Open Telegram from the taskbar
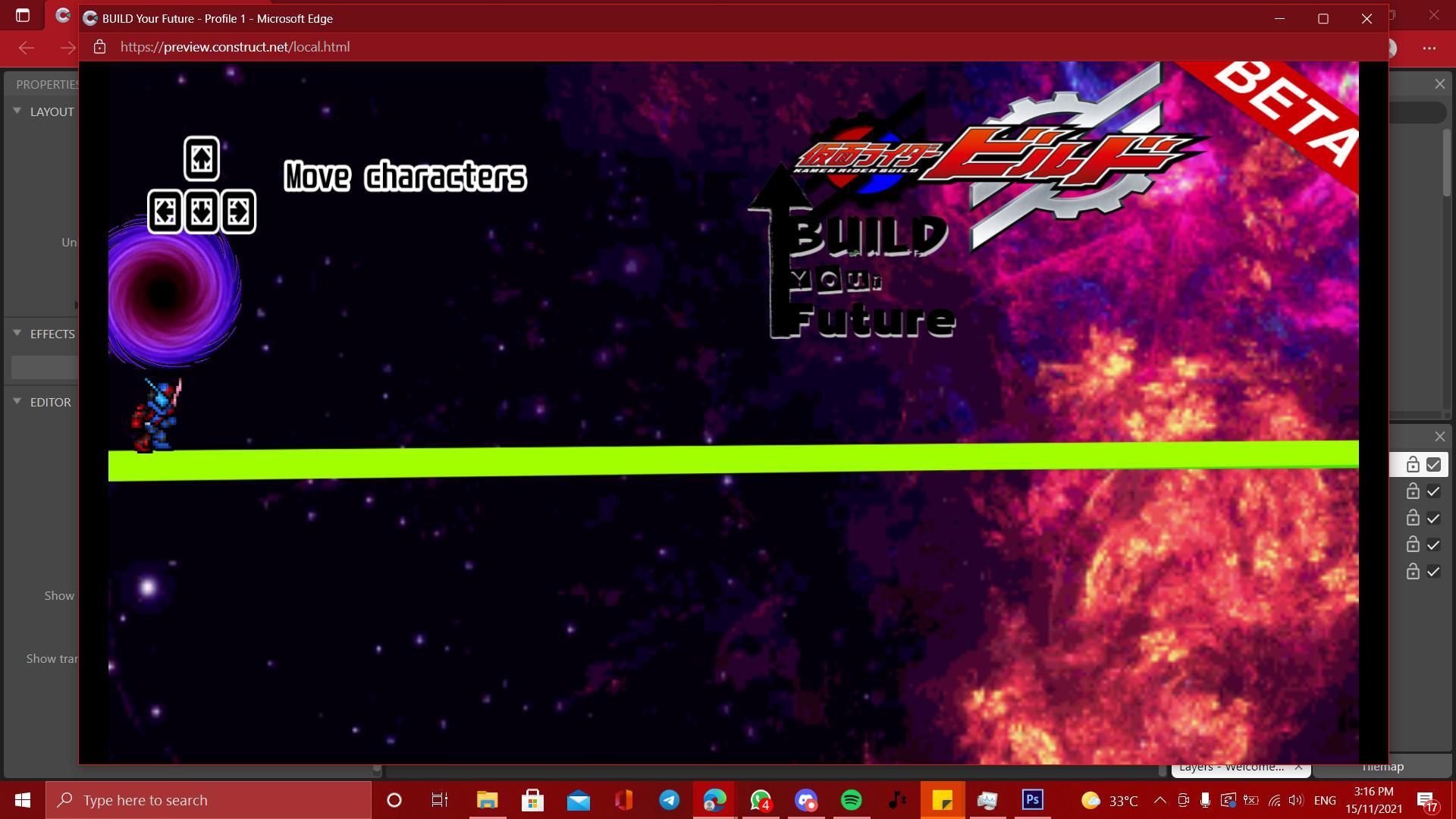The height and width of the screenshot is (819, 1456). [669, 800]
